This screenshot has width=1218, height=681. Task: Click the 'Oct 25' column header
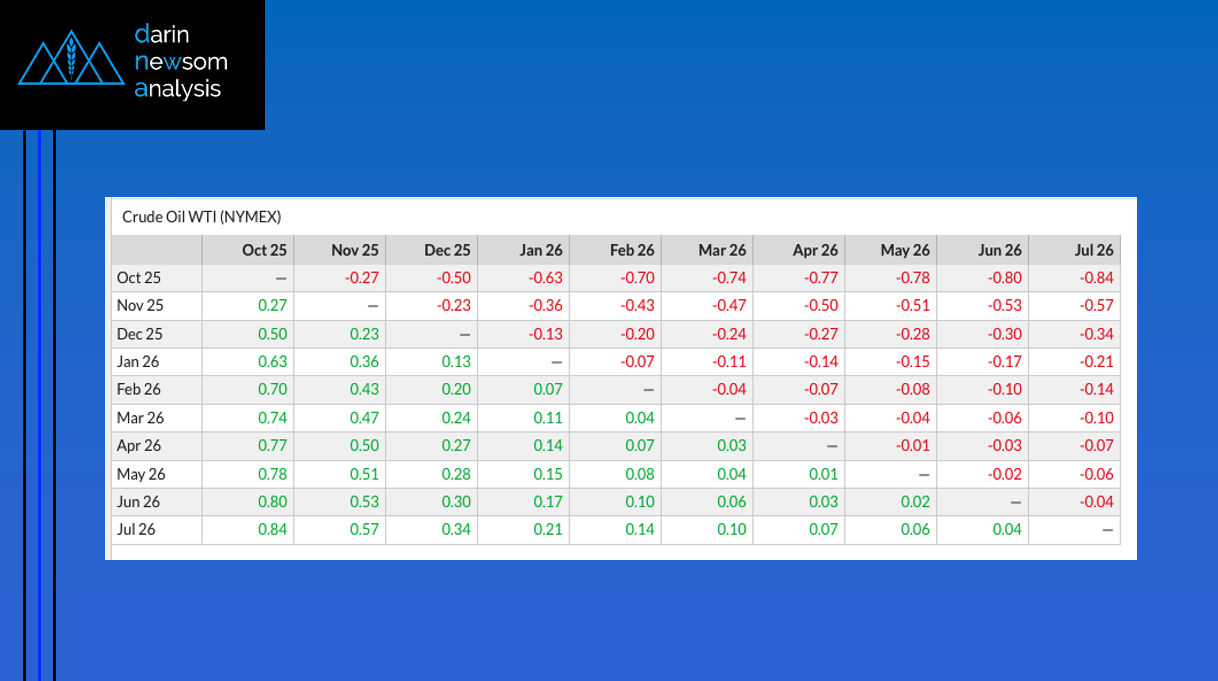(x=264, y=250)
